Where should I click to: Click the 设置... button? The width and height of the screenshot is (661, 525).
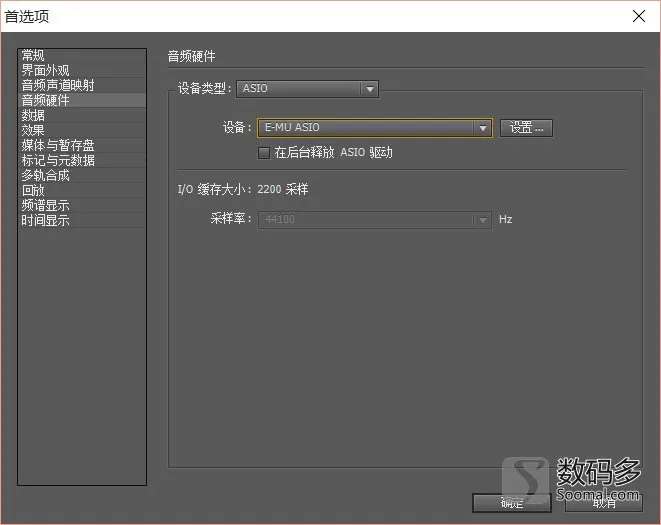click(526, 128)
